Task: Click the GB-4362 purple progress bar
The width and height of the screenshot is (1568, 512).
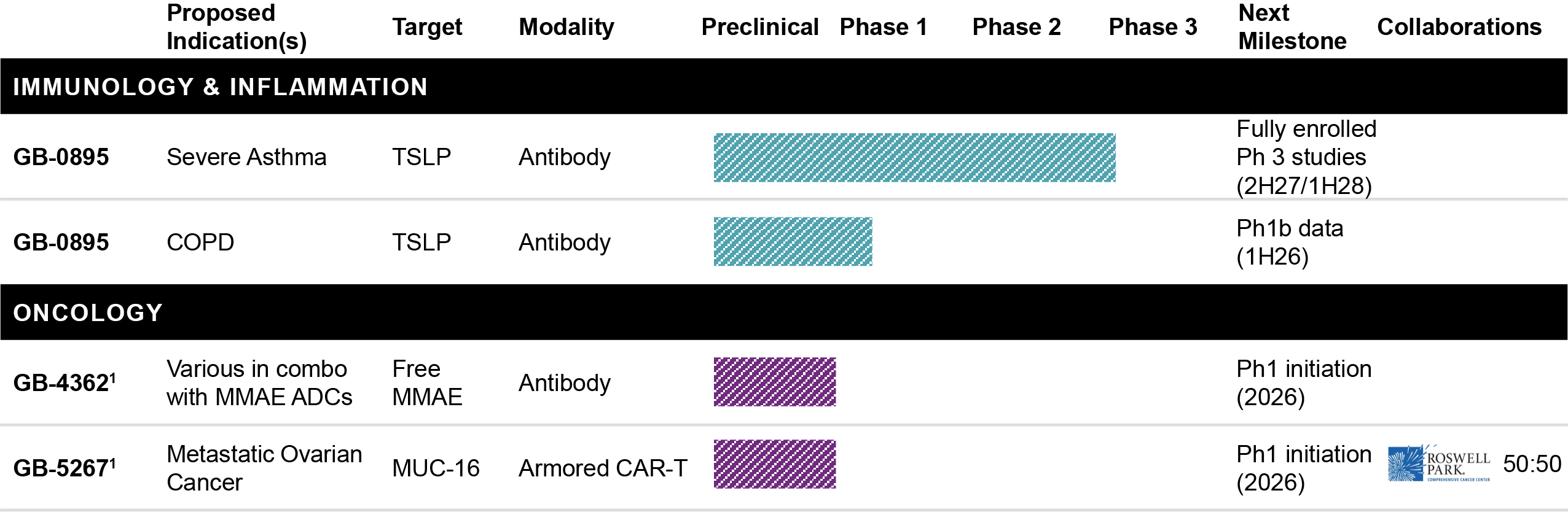Action: (x=774, y=382)
